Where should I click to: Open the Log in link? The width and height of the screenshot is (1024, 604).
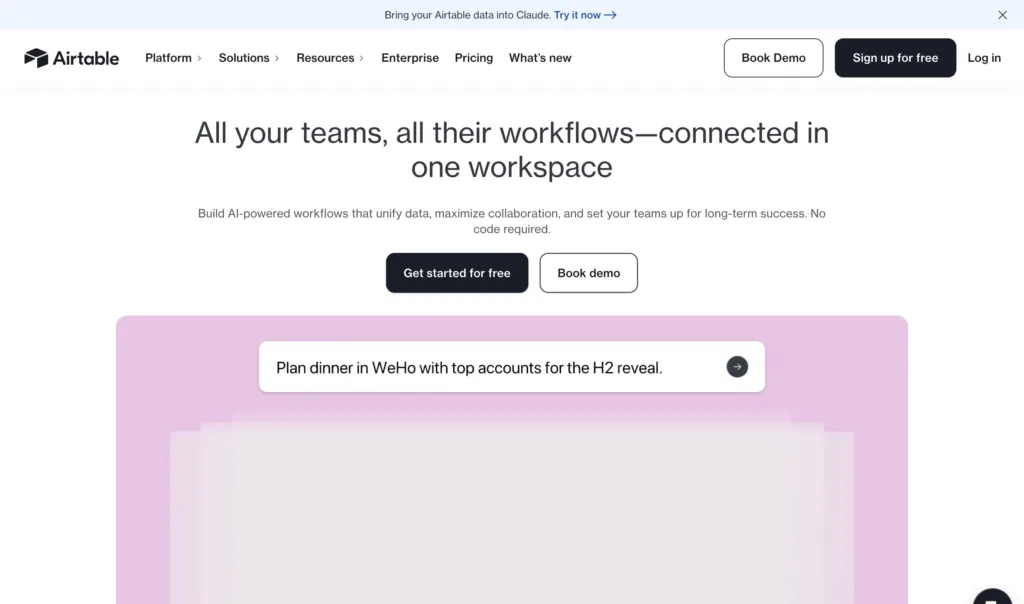click(x=984, y=58)
